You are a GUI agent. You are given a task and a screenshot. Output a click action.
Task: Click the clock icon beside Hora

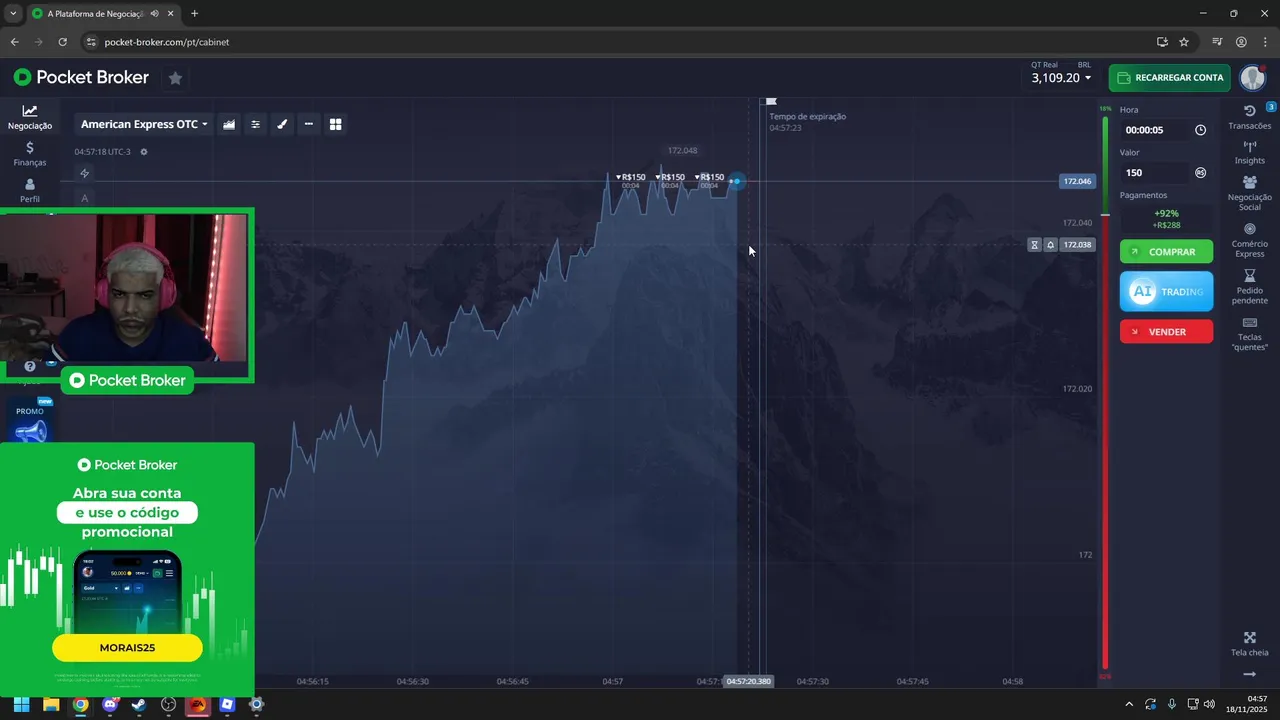click(1200, 130)
